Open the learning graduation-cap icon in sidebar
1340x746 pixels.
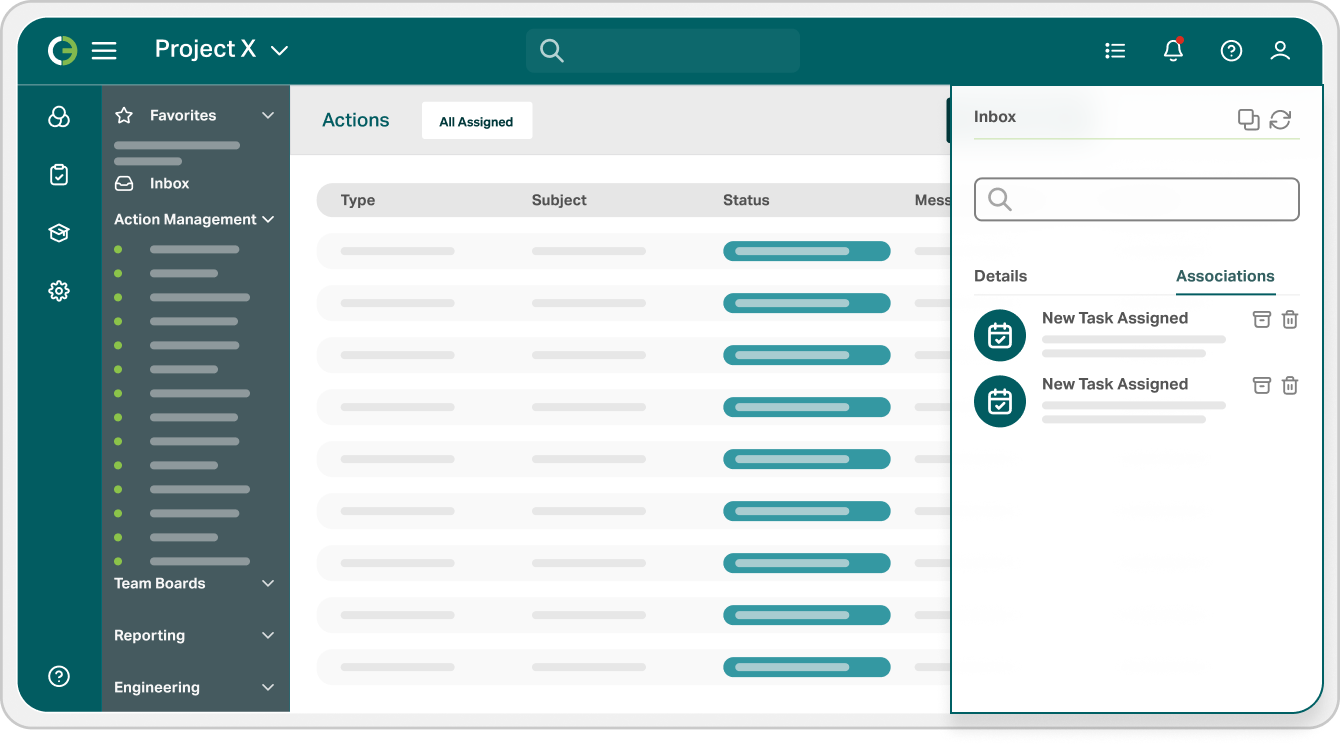tap(59, 232)
